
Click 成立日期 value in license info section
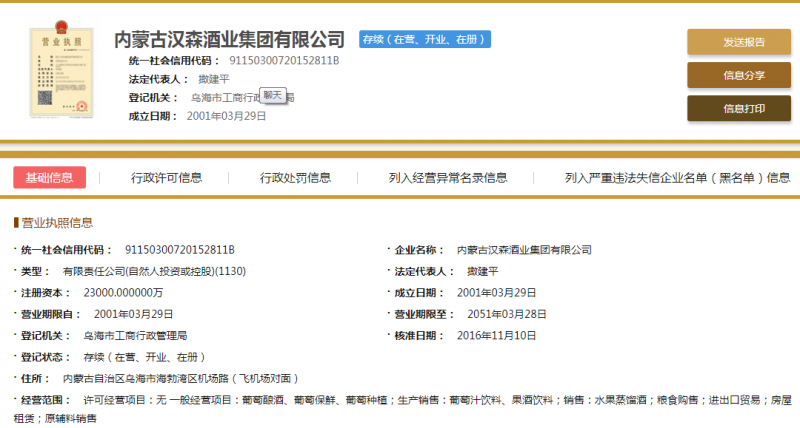pos(496,292)
